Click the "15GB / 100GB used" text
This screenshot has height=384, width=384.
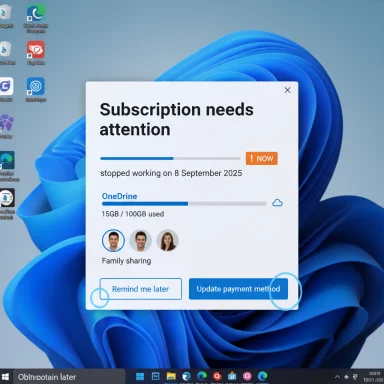(x=133, y=214)
